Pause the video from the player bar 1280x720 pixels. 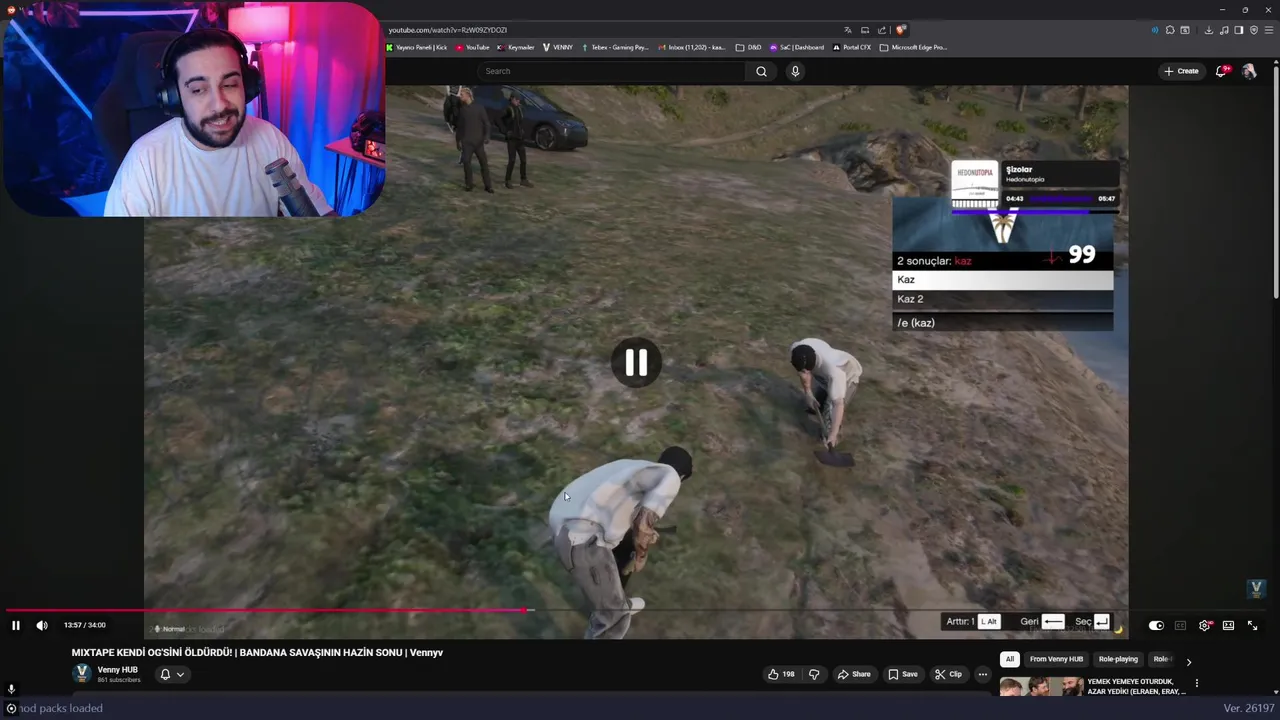click(x=15, y=625)
